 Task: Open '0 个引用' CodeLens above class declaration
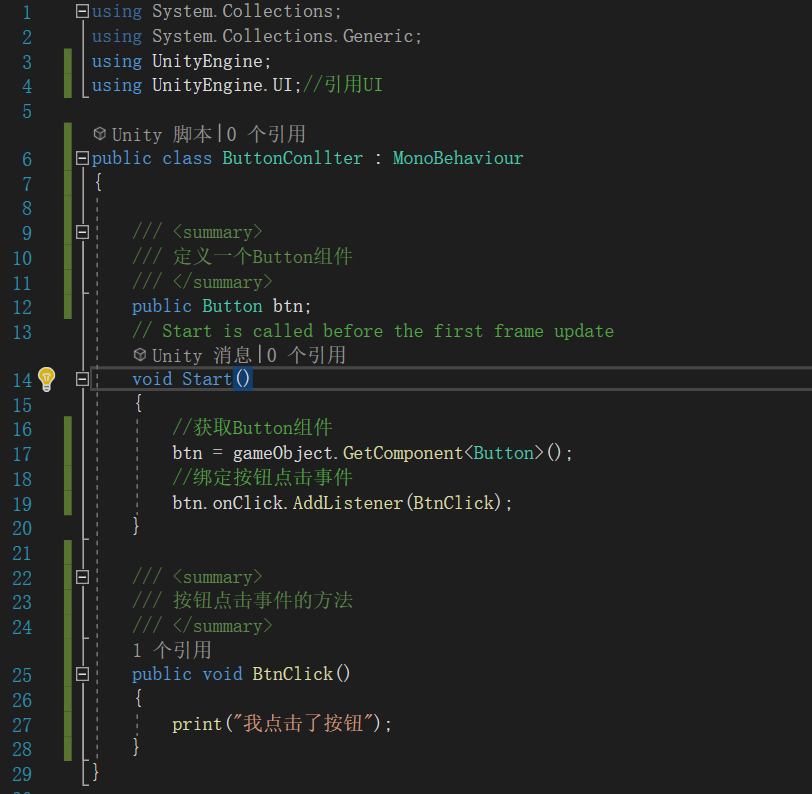[266, 134]
